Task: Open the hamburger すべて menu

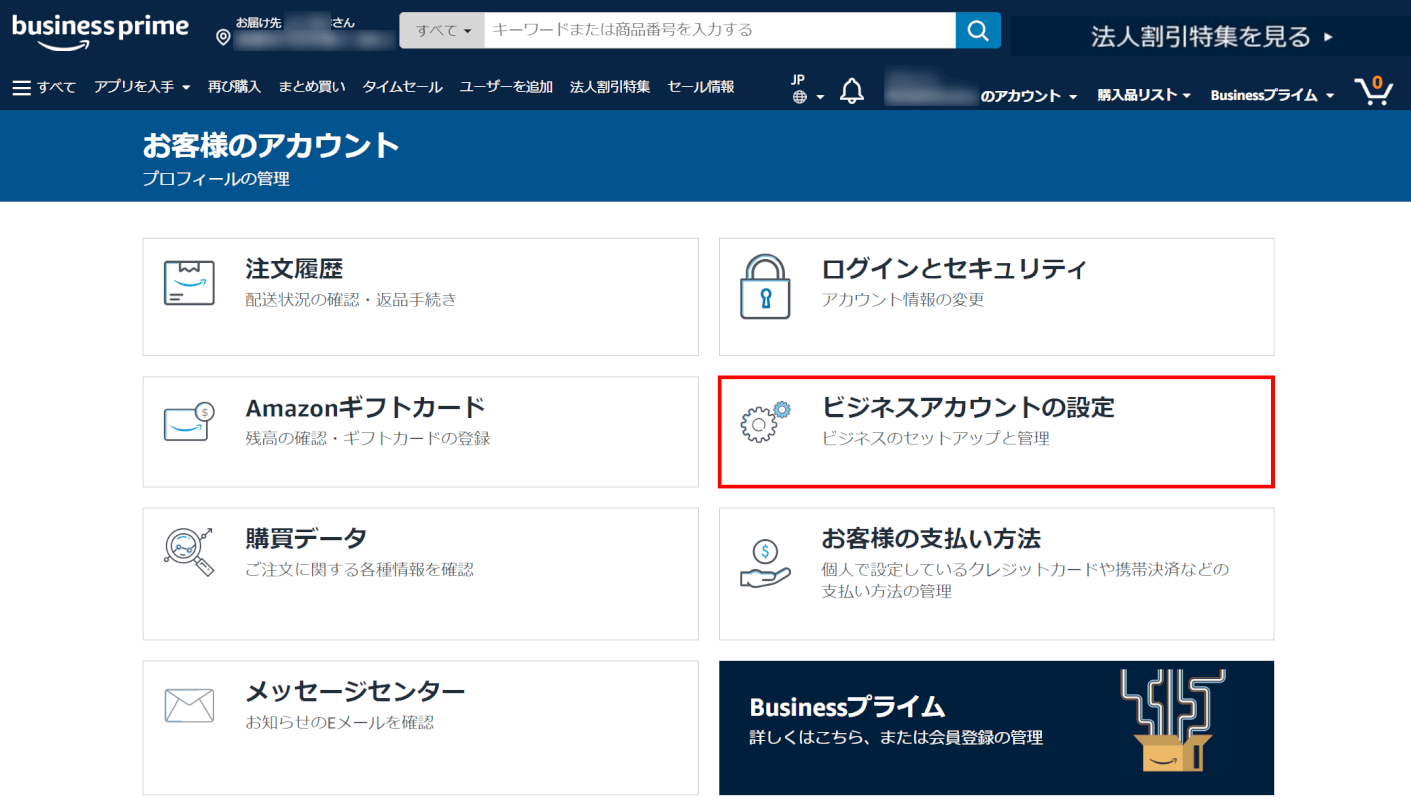Action: click(44, 88)
